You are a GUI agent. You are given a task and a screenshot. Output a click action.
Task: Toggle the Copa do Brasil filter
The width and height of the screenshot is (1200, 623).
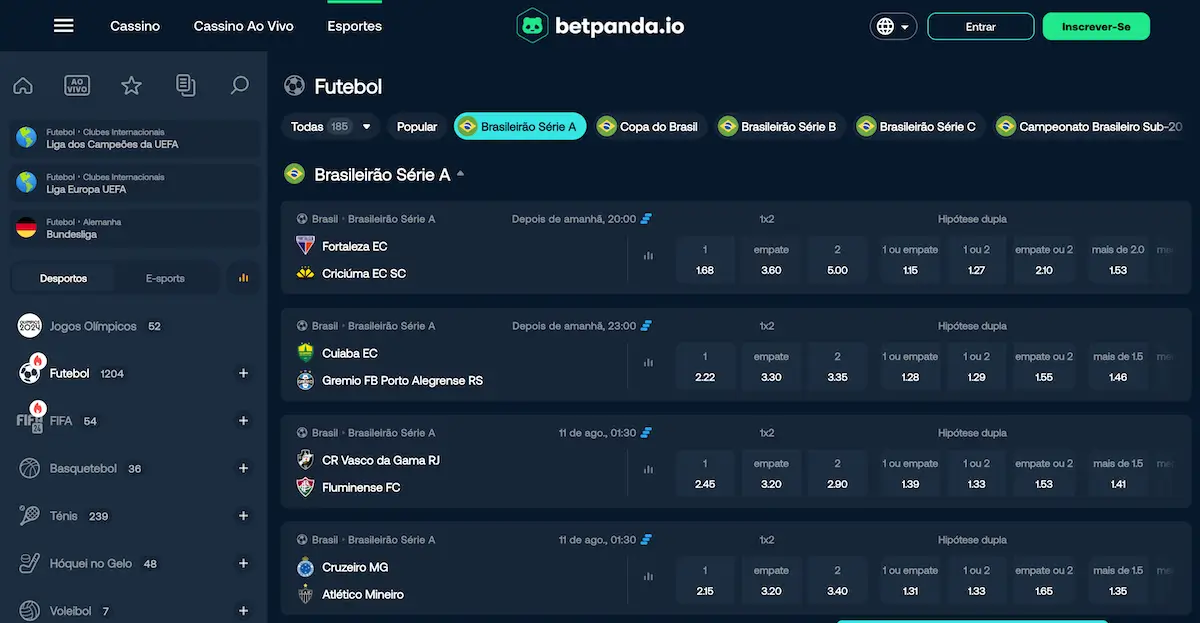pos(650,126)
